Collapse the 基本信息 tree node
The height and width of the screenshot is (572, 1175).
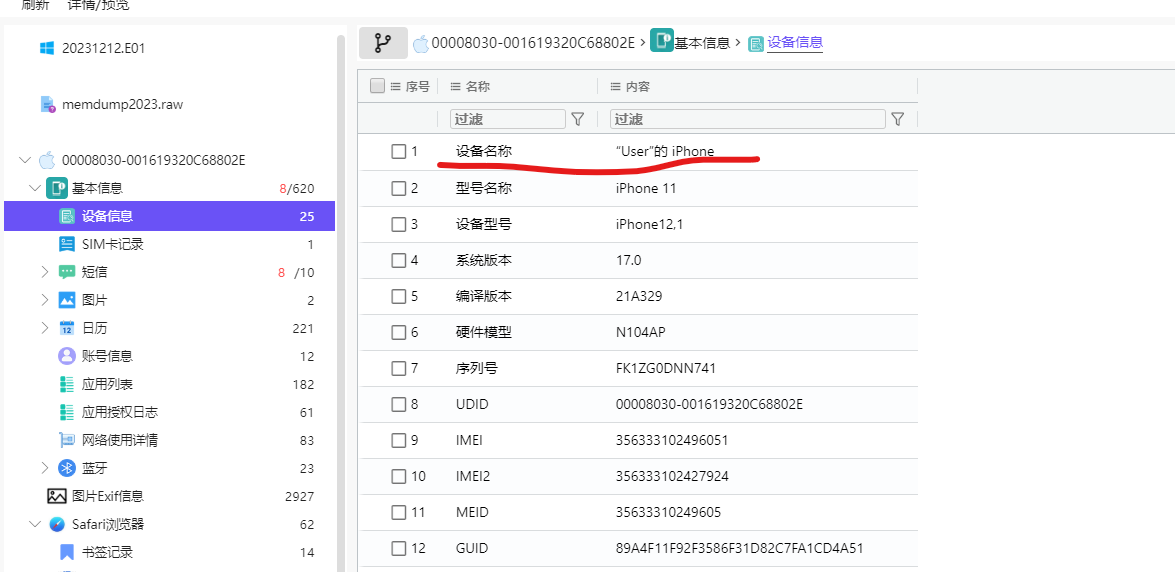35,187
